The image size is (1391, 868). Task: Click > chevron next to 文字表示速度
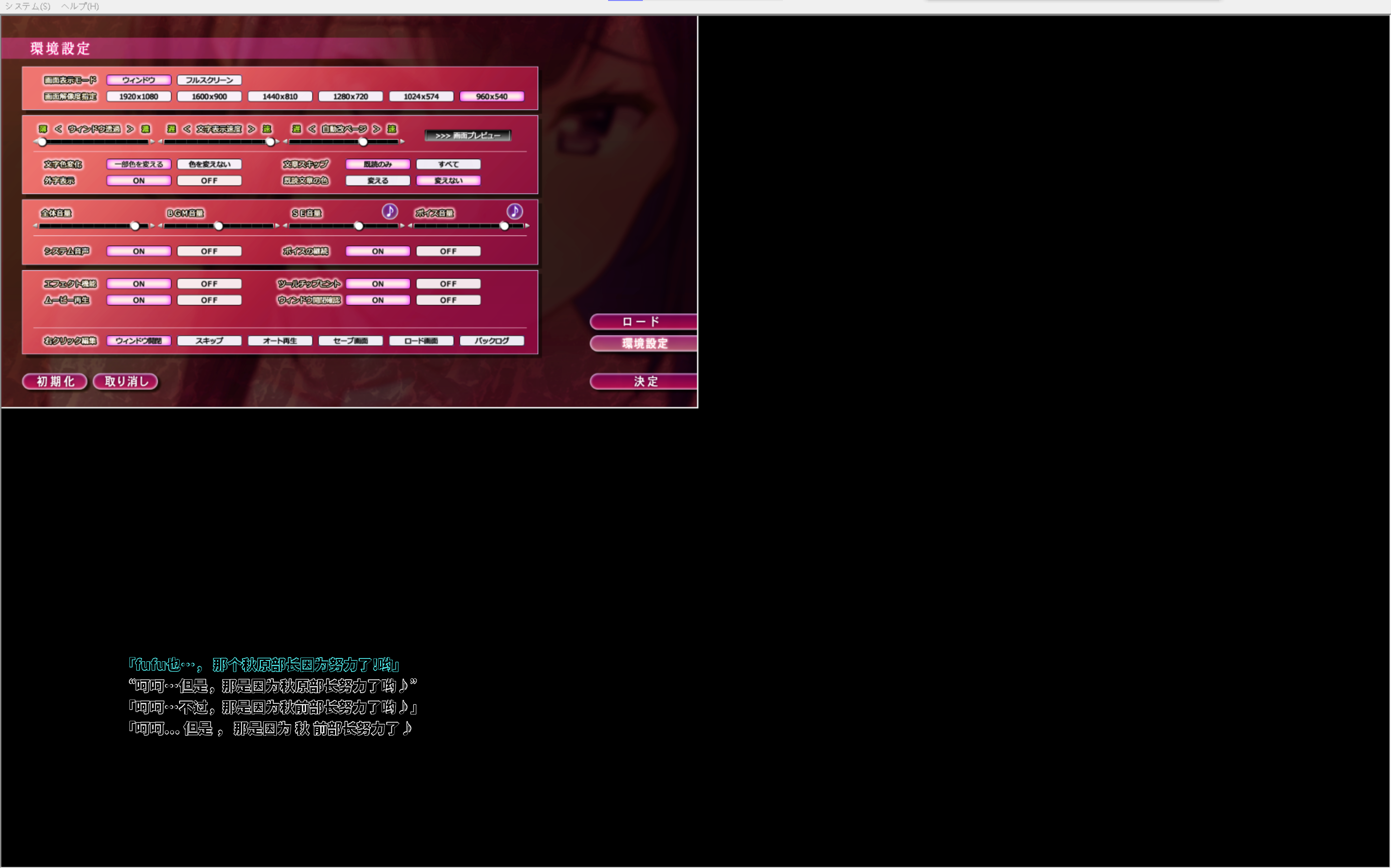[252, 128]
